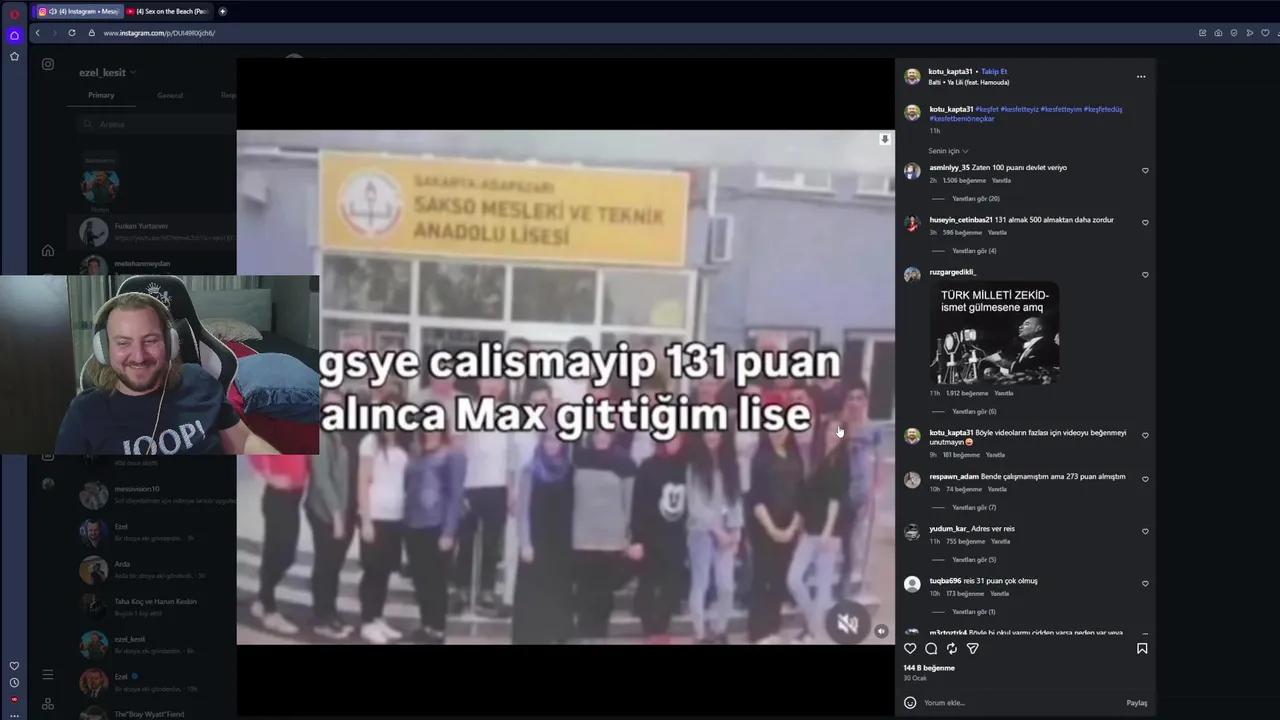Like the post with the heart icon
Image resolution: width=1280 pixels, height=720 pixels.
(910, 649)
